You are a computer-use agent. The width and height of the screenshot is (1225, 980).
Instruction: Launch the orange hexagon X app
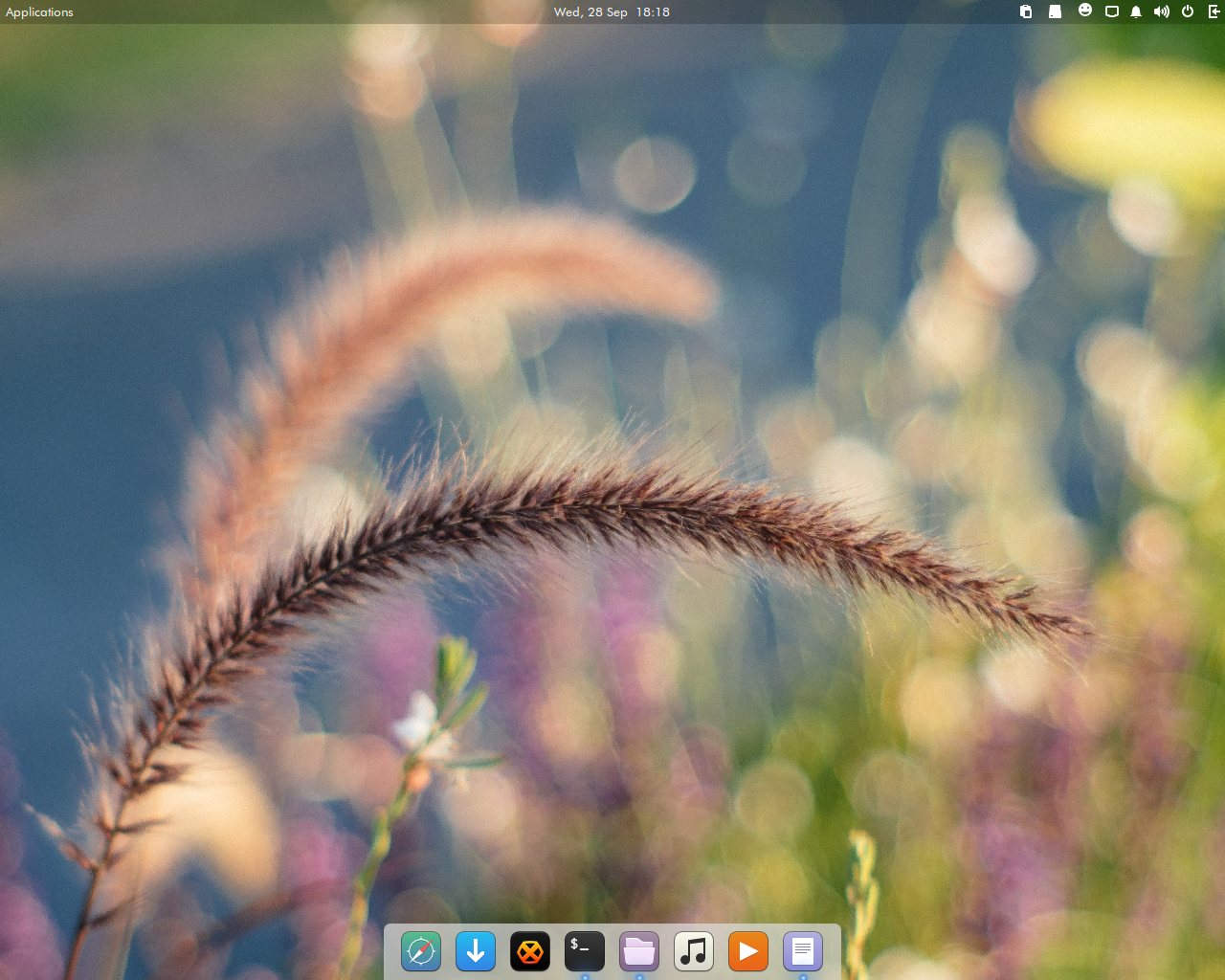click(x=530, y=951)
